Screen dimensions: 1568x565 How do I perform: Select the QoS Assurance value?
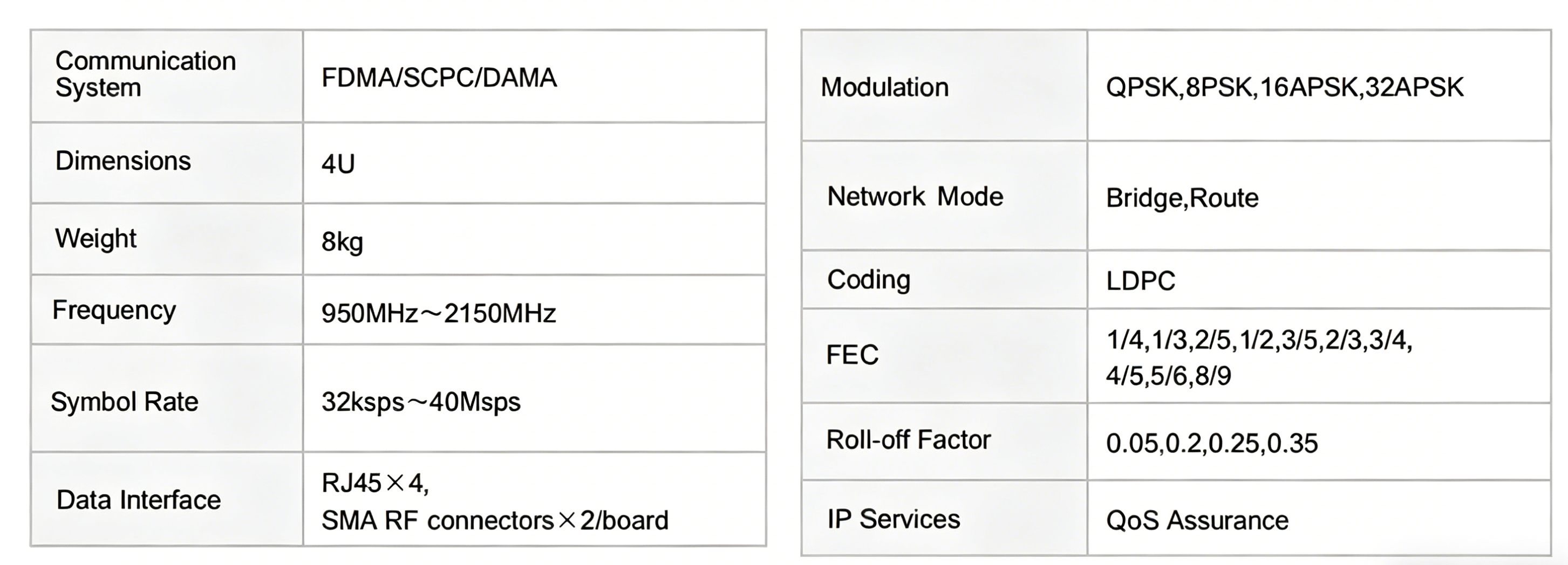1197,521
